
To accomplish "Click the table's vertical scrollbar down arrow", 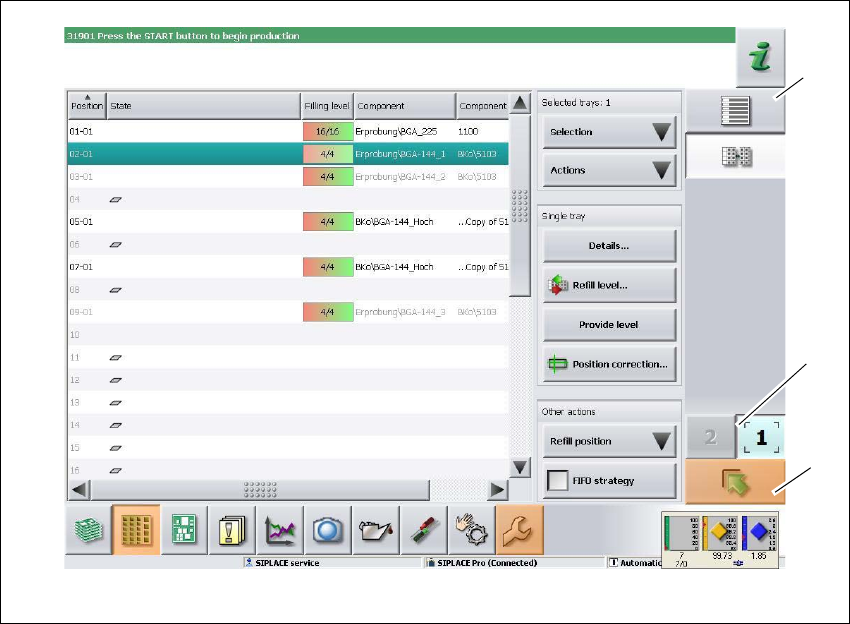I will click(x=520, y=467).
